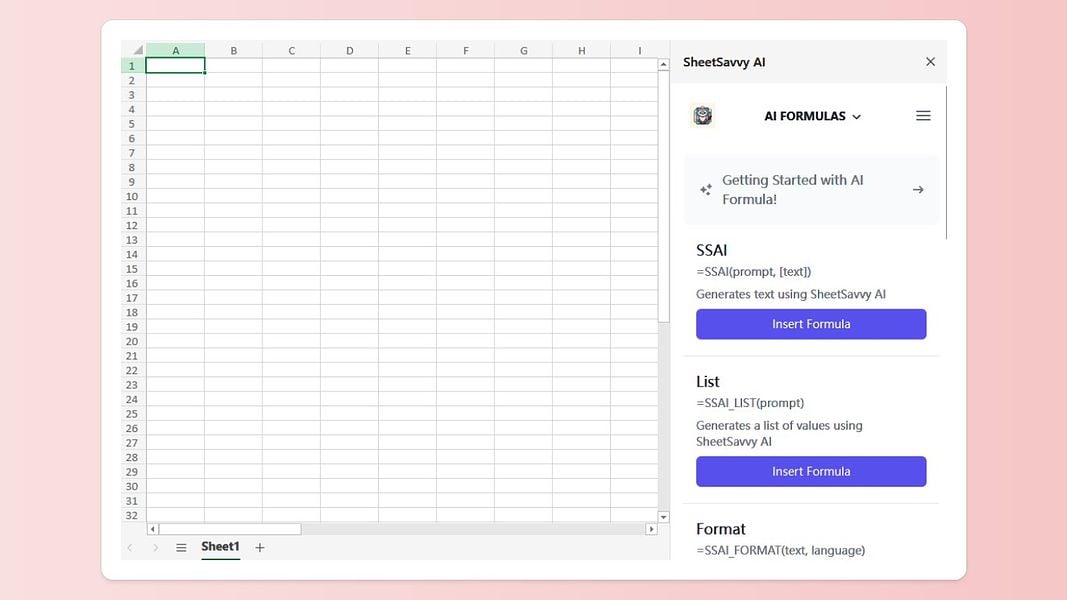Click the vertical scrollbar up arrow
The image size is (1067, 600).
coord(663,64)
